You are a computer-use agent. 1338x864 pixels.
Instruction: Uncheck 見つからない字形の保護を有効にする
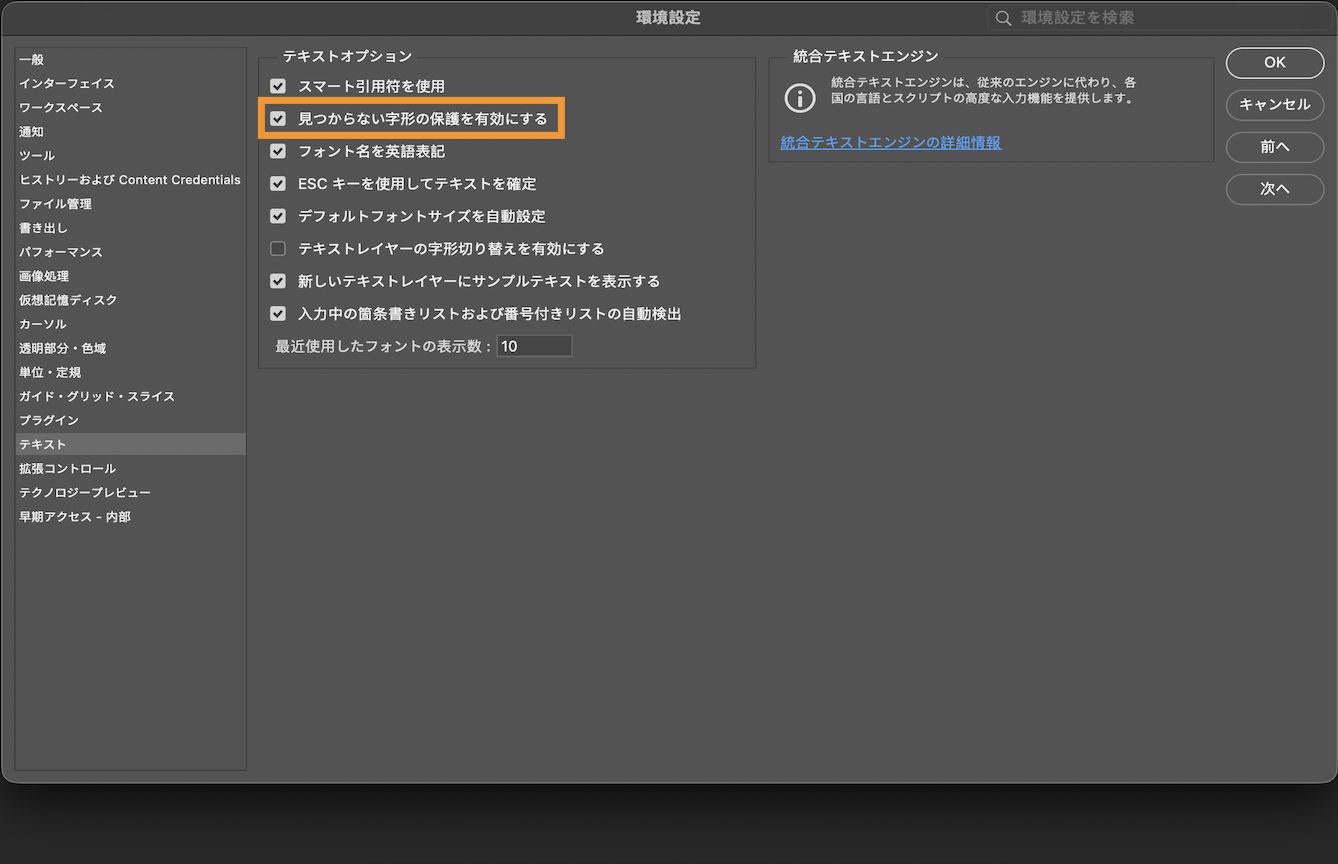click(x=277, y=118)
